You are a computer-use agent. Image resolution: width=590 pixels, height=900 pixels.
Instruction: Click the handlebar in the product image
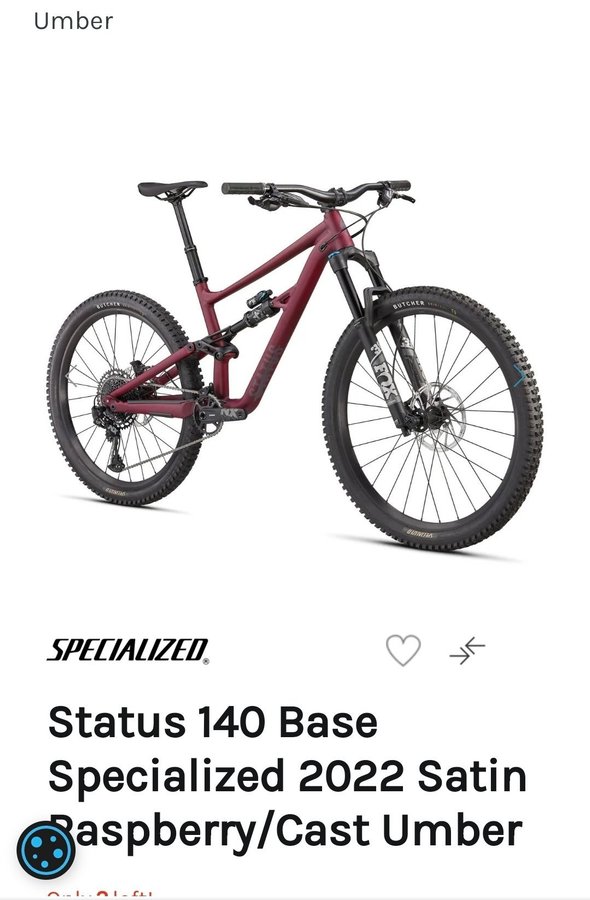[316, 191]
